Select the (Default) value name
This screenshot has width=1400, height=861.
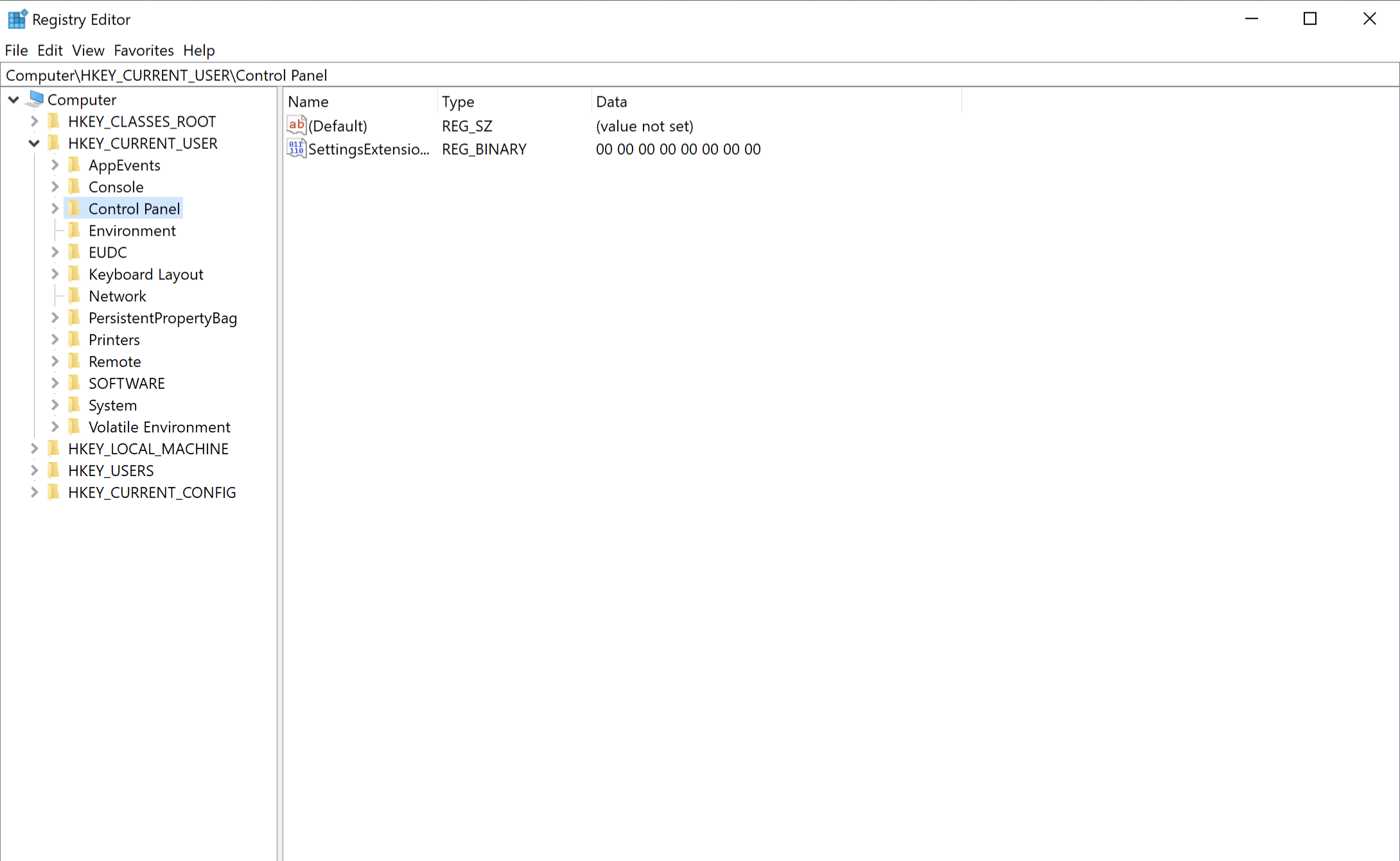(x=338, y=126)
